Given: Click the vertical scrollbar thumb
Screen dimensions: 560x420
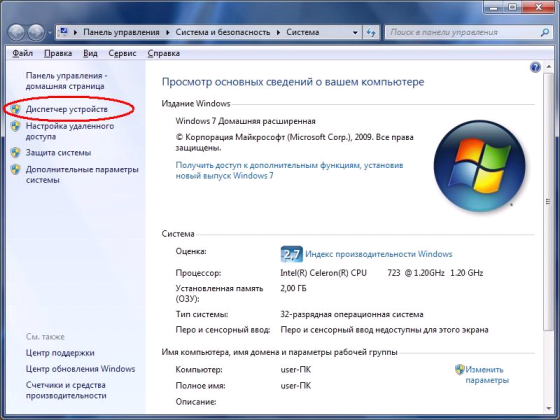Looking at the screenshot, I should pos(548,202).
